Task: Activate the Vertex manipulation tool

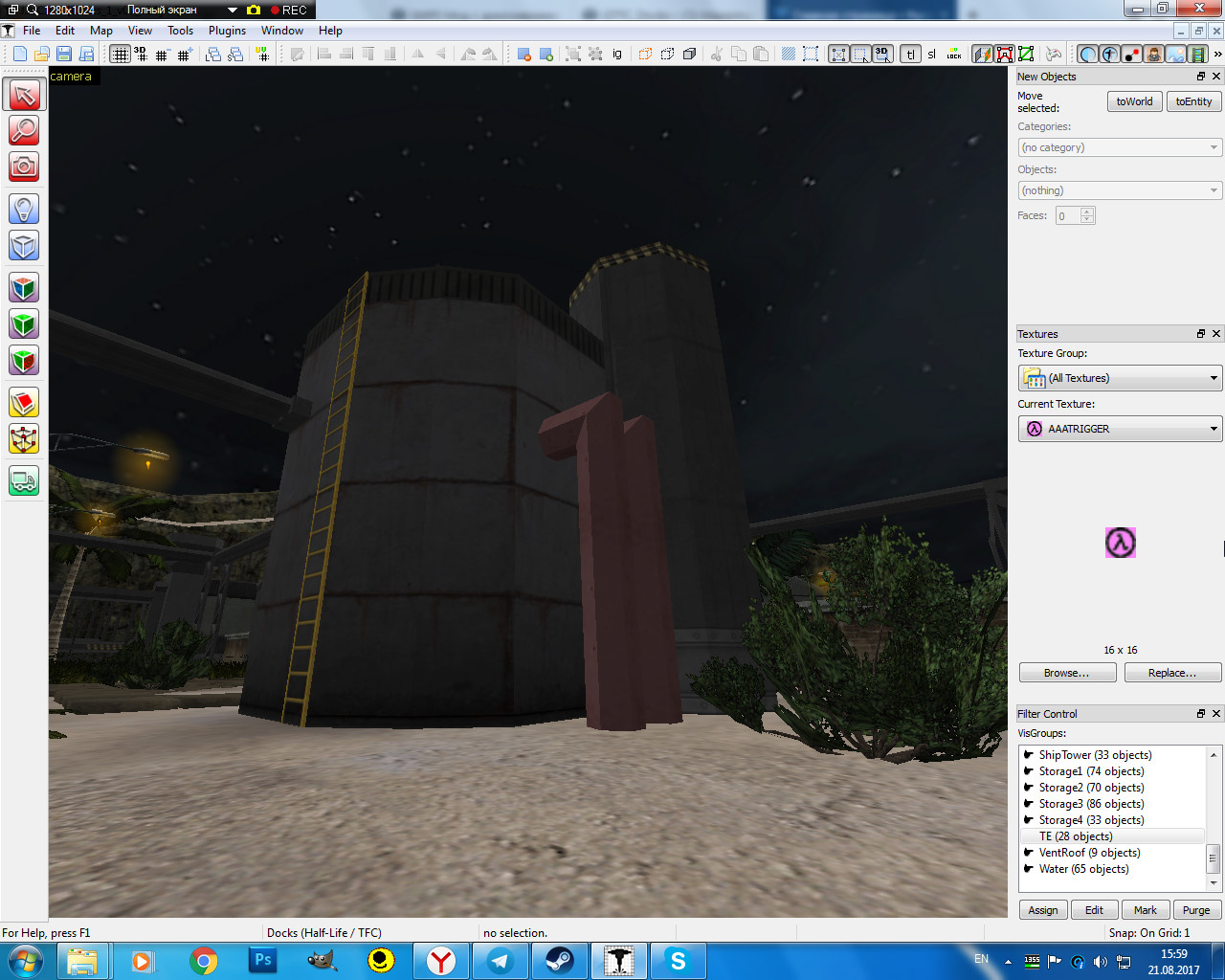Action: click(x=24, y=439)
